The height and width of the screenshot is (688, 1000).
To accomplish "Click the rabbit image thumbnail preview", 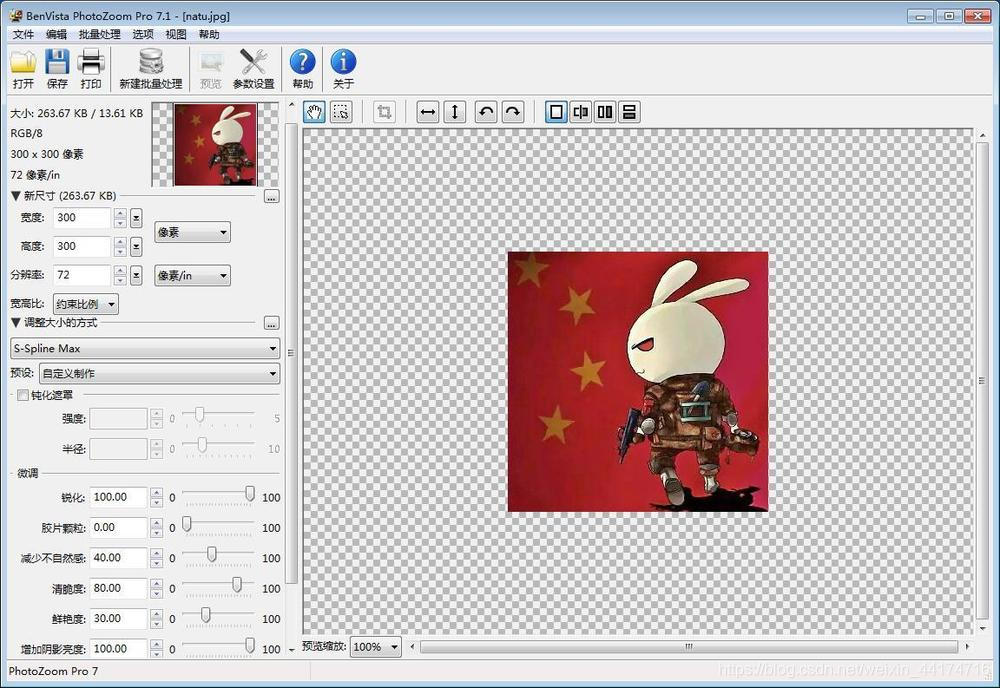I will tap(216, 145).
